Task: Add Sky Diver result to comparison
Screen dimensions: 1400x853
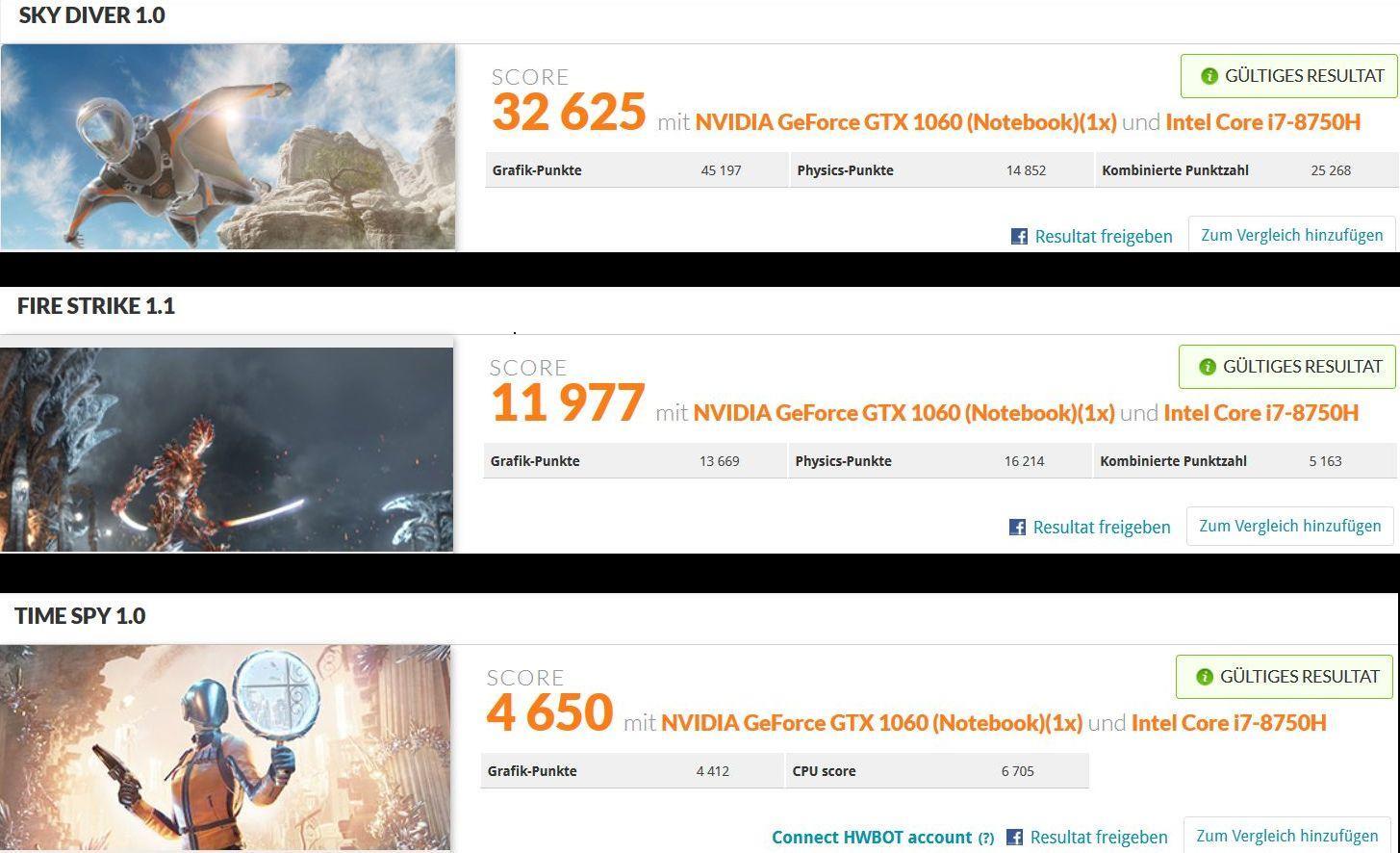Action: [x=1292, y=235]
